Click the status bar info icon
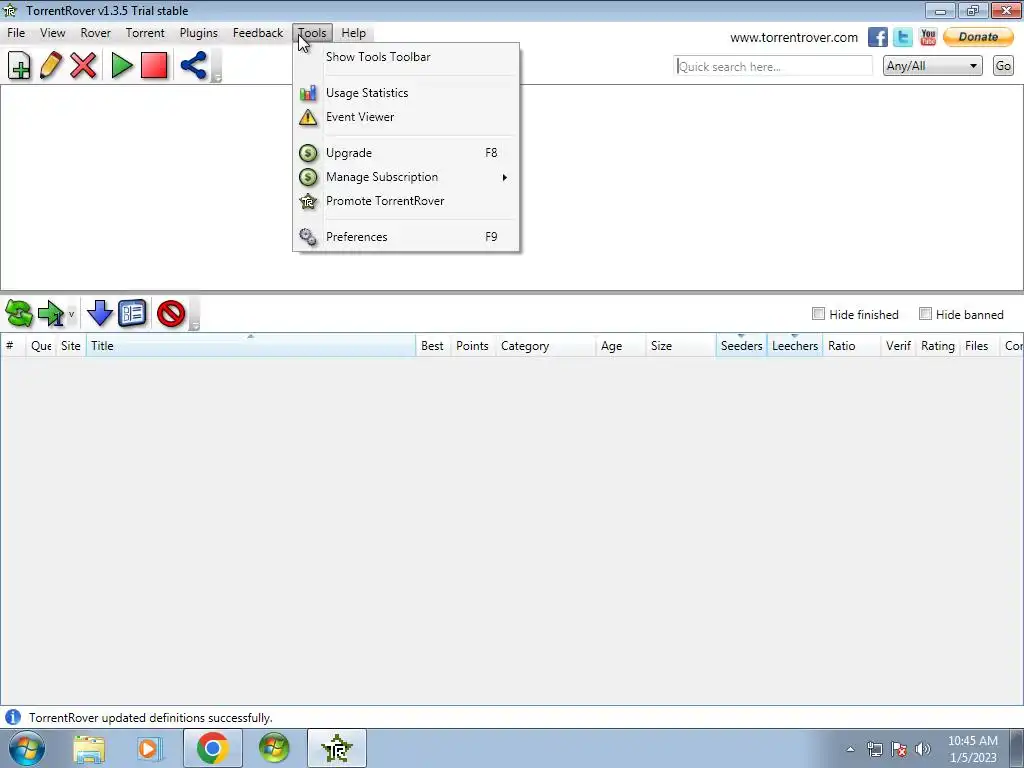 point(12,717)
